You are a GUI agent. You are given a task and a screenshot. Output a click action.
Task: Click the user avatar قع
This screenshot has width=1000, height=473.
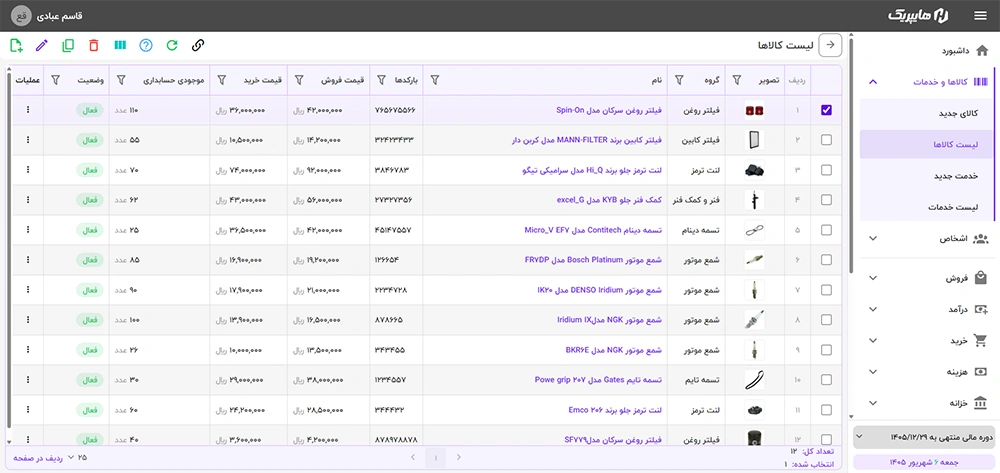click(x=20, y=15)
